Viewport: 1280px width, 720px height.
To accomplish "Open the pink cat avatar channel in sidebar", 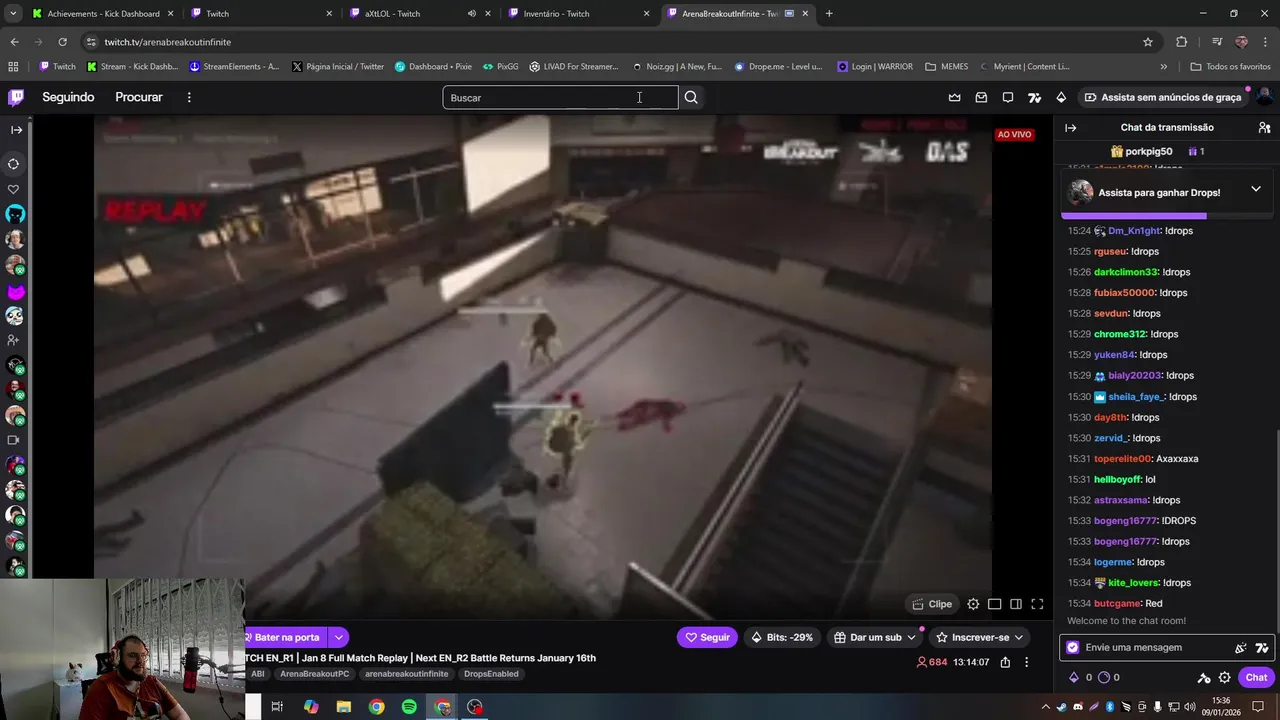I will pyautogui.click(x=15, y=291).
